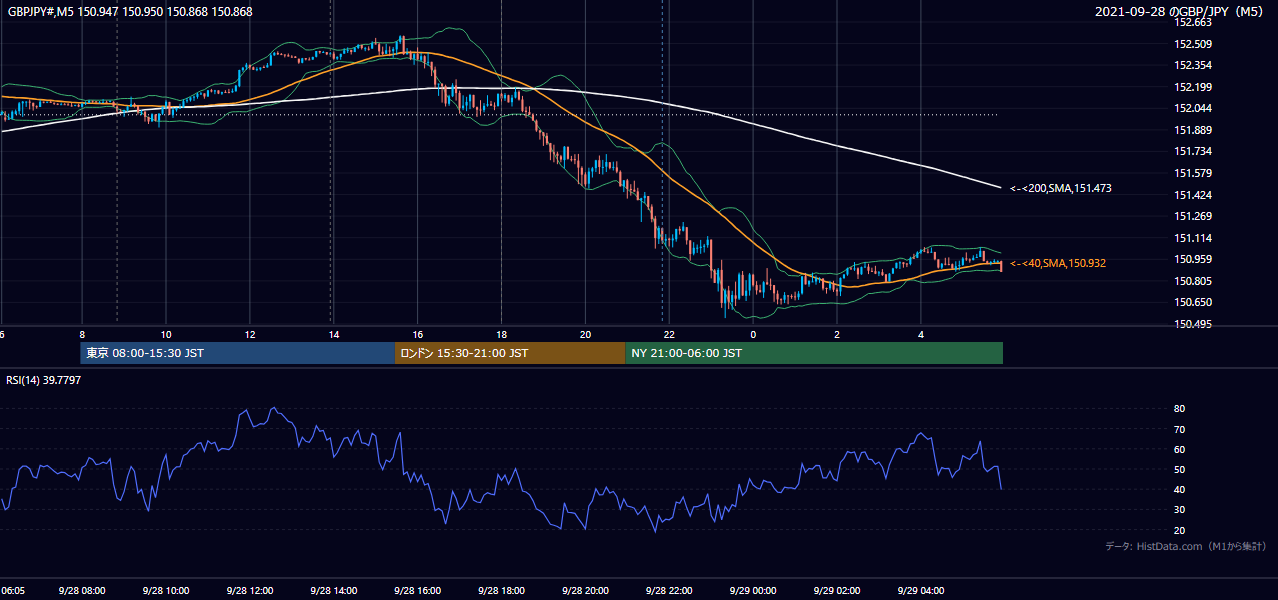Click price axis value 151.114
1278x600 pixels.
tap(1194, 238)
